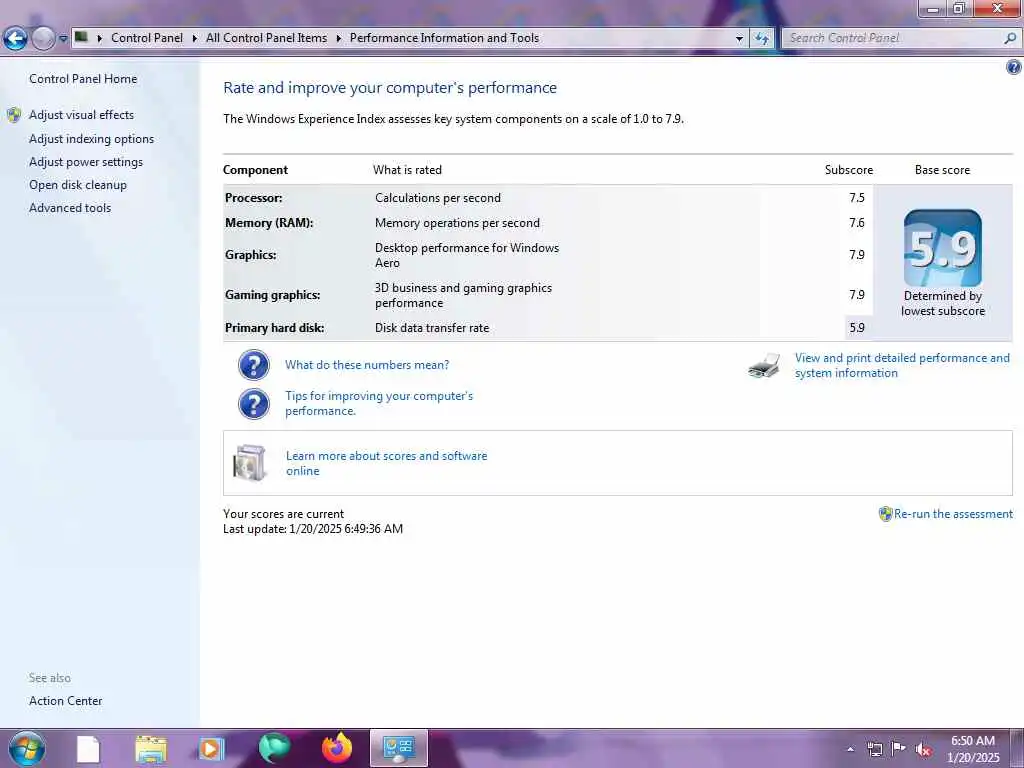Select Control Panel in the breadcrumb
The width and height of the screenshot is (1024, 768).
click(147, 38)
